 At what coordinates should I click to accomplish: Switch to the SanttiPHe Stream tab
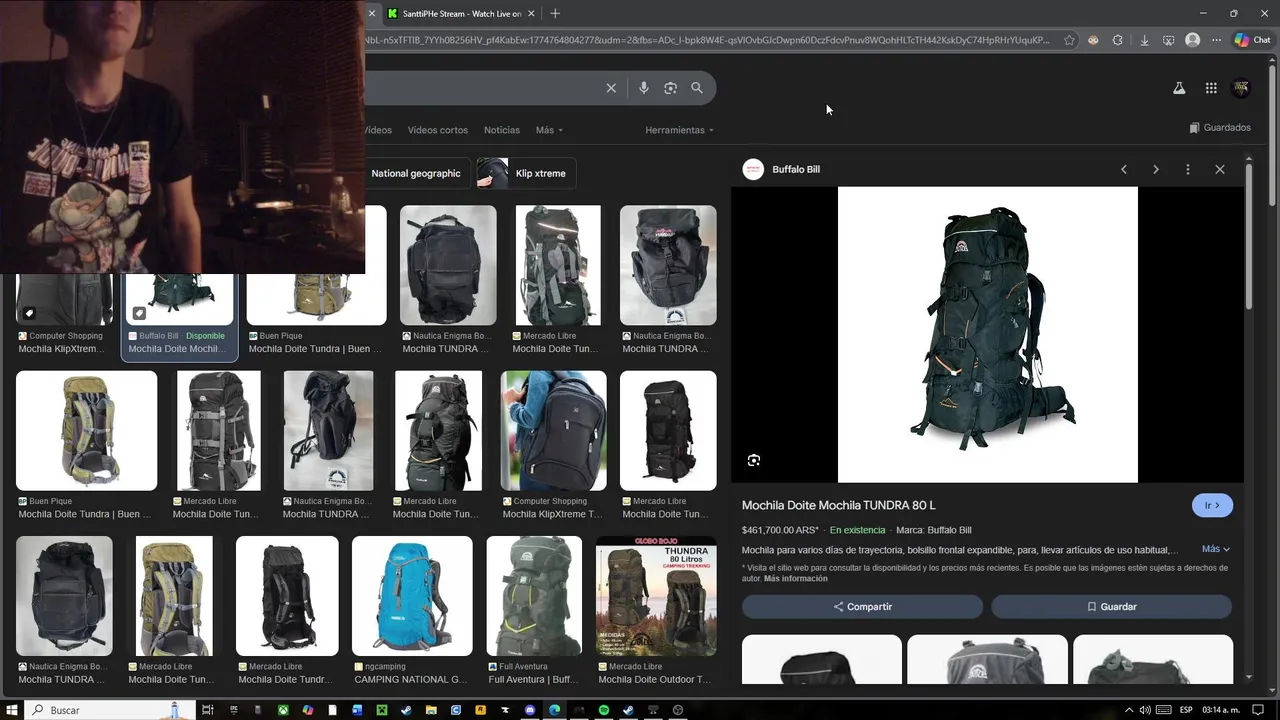[x=461, y=13]
